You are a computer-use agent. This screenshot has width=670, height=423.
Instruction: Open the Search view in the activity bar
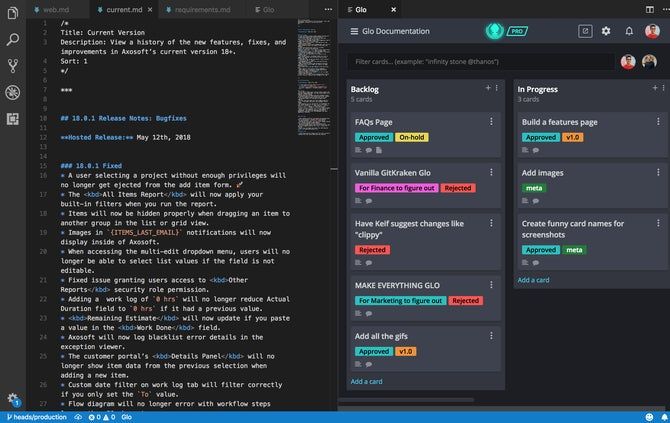pyautogui.click(x=12, y=40)
